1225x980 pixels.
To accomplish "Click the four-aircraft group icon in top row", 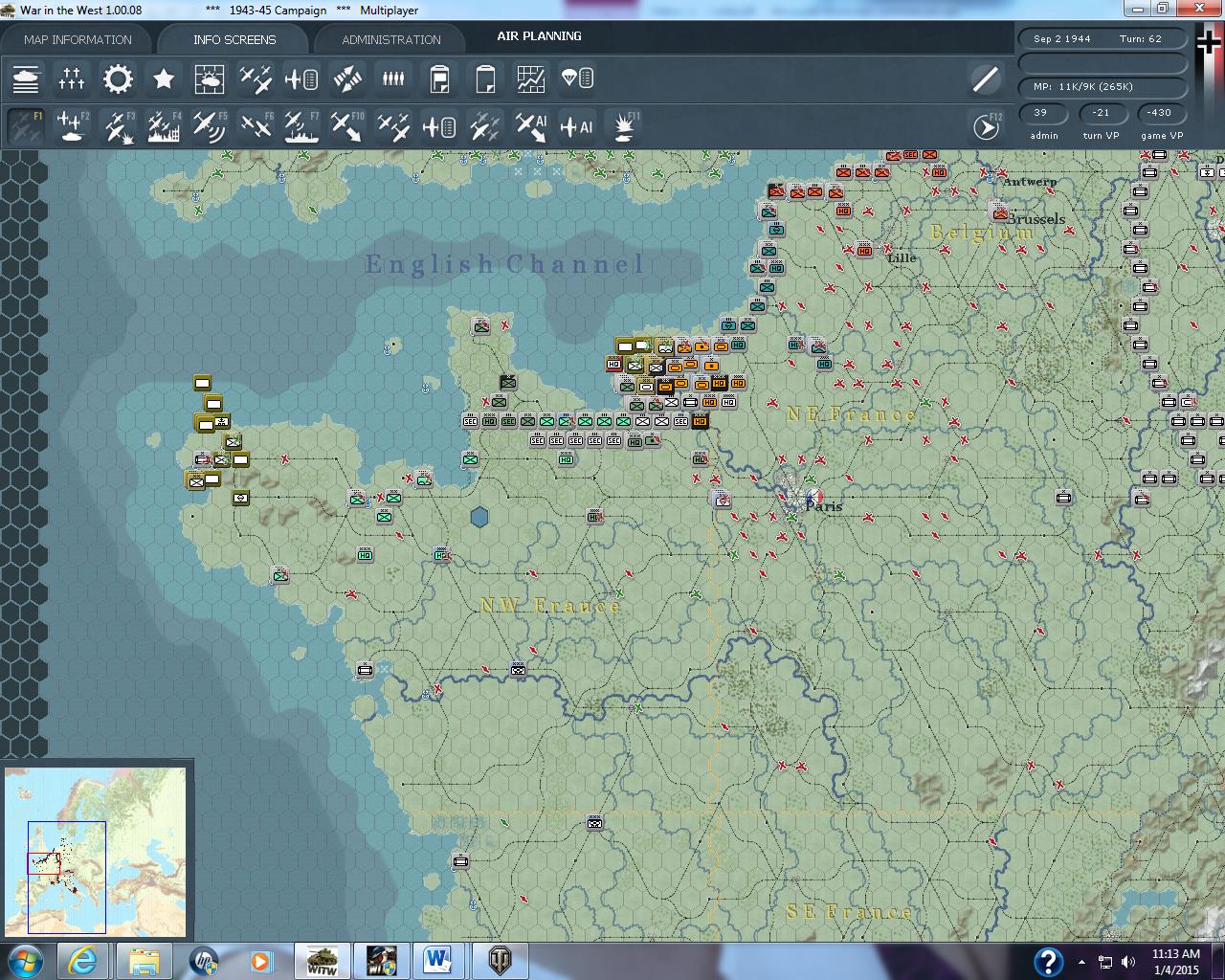I will tap(256, 78).
